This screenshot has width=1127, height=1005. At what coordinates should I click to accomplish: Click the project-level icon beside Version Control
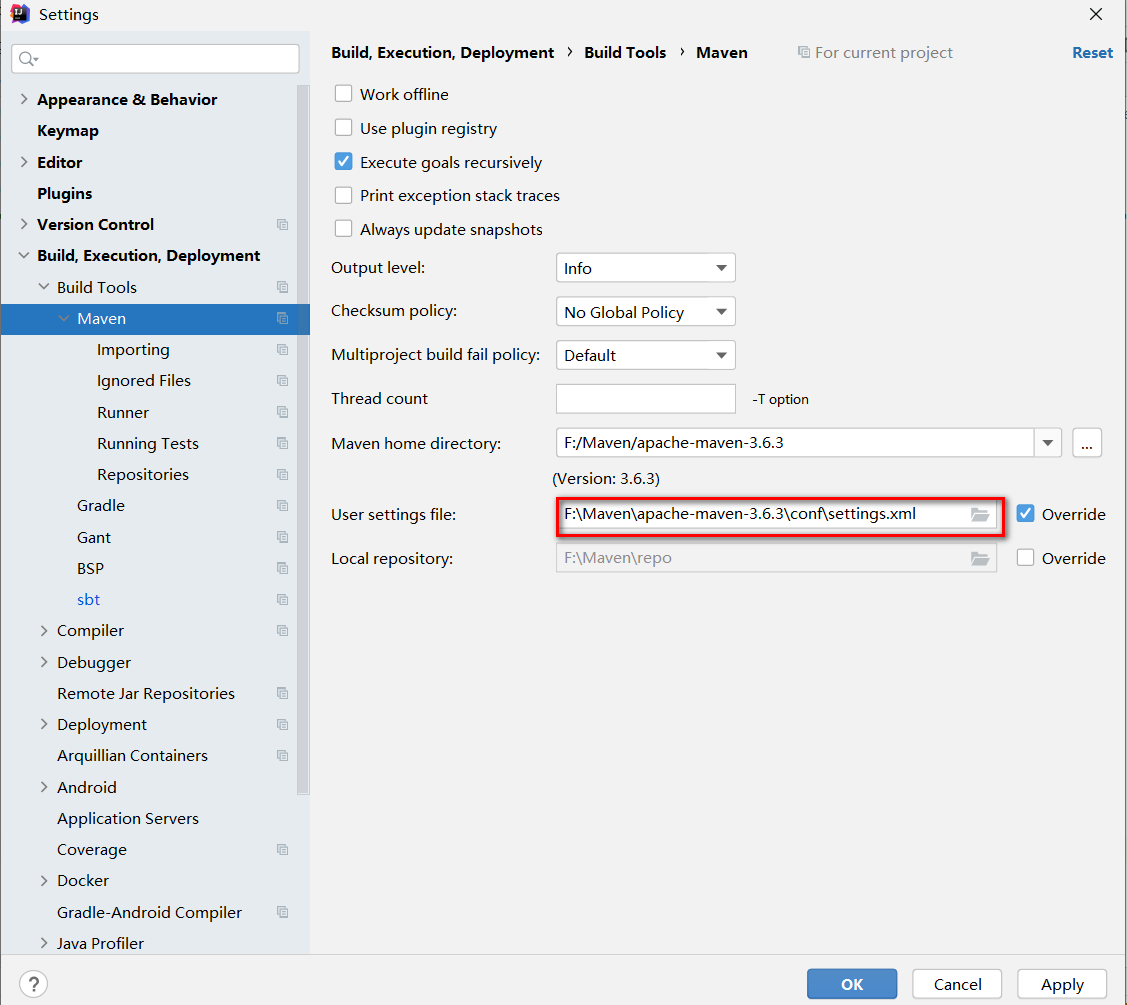click(282, 224)
